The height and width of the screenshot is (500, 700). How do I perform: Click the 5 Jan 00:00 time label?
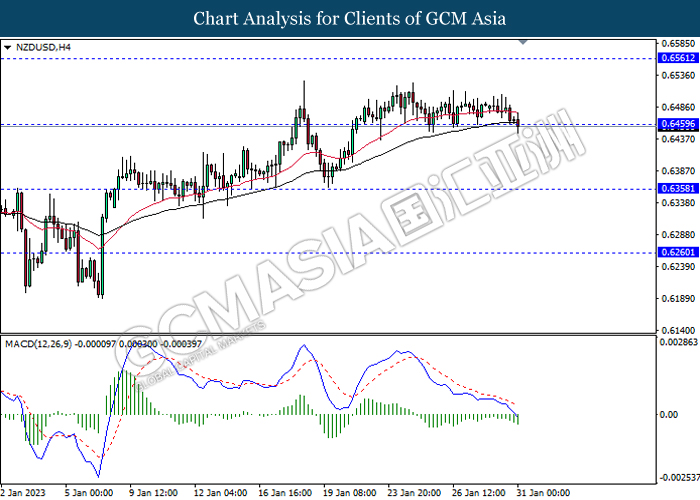click(x=89, y=492)
